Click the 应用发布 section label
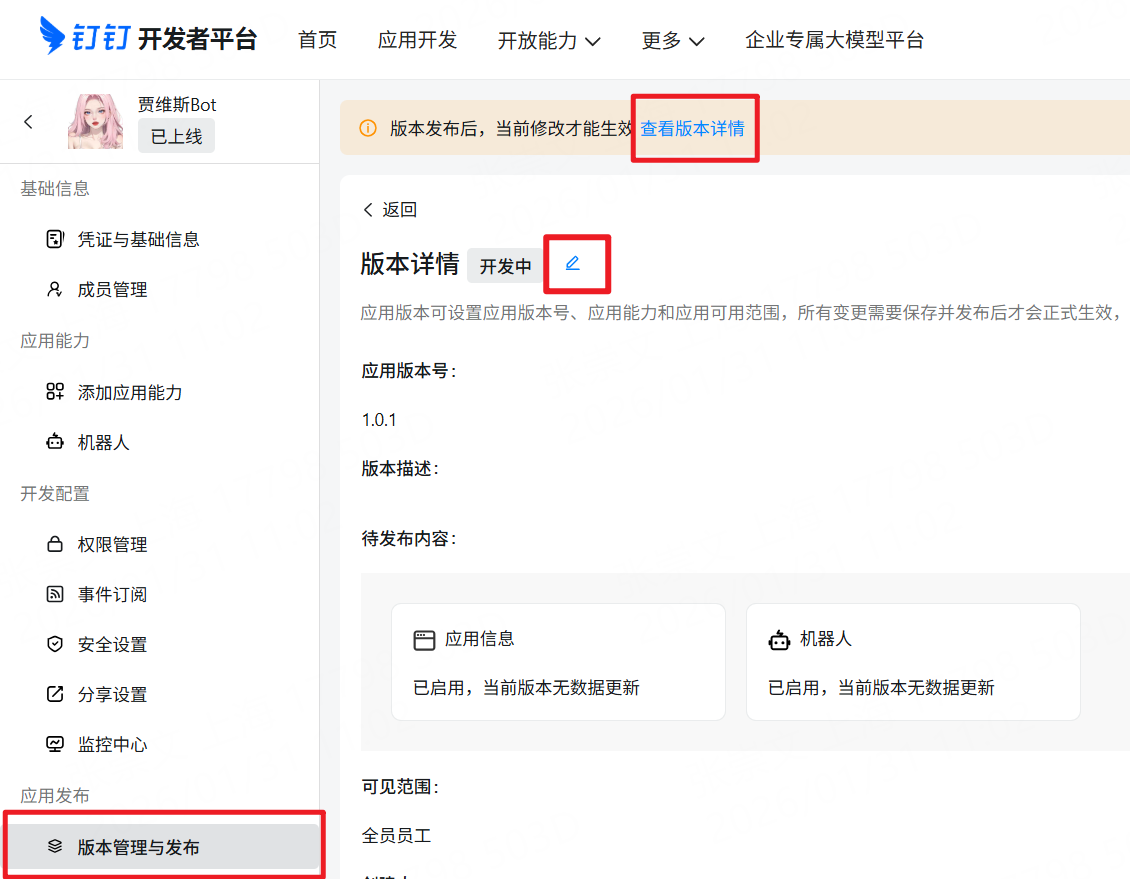This screenshot has height=879, width=1130. [55, 795]
